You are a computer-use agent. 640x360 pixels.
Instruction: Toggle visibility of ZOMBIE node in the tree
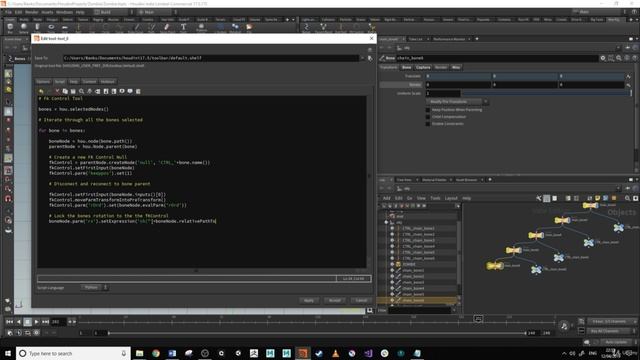tap(392, 264)
